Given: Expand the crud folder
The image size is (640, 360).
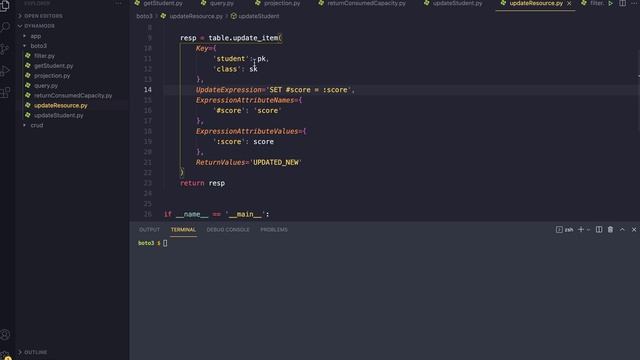Looking at the screenshot, I should coord(37,125).
